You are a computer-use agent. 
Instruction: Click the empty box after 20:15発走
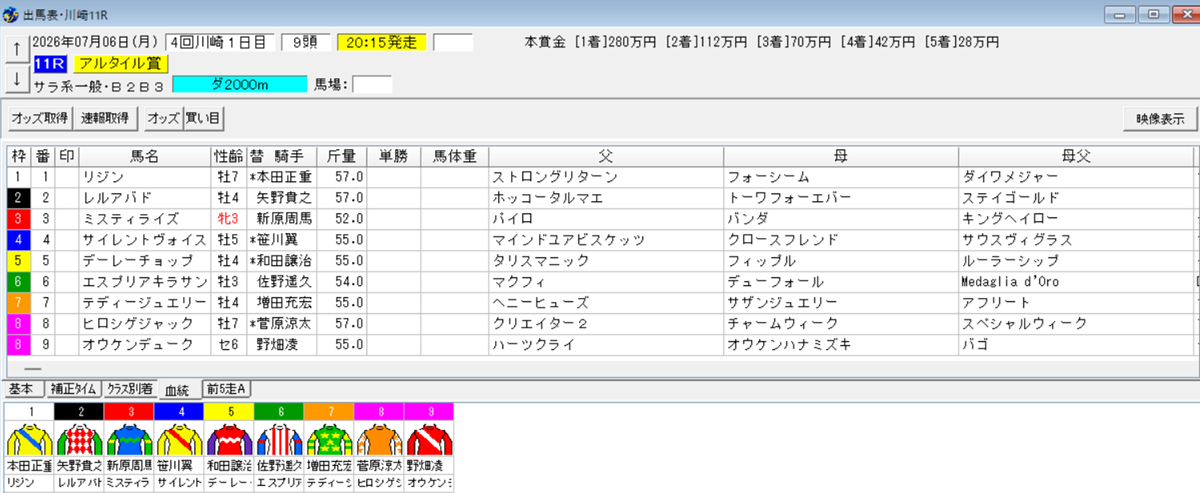tap(452, 43)
